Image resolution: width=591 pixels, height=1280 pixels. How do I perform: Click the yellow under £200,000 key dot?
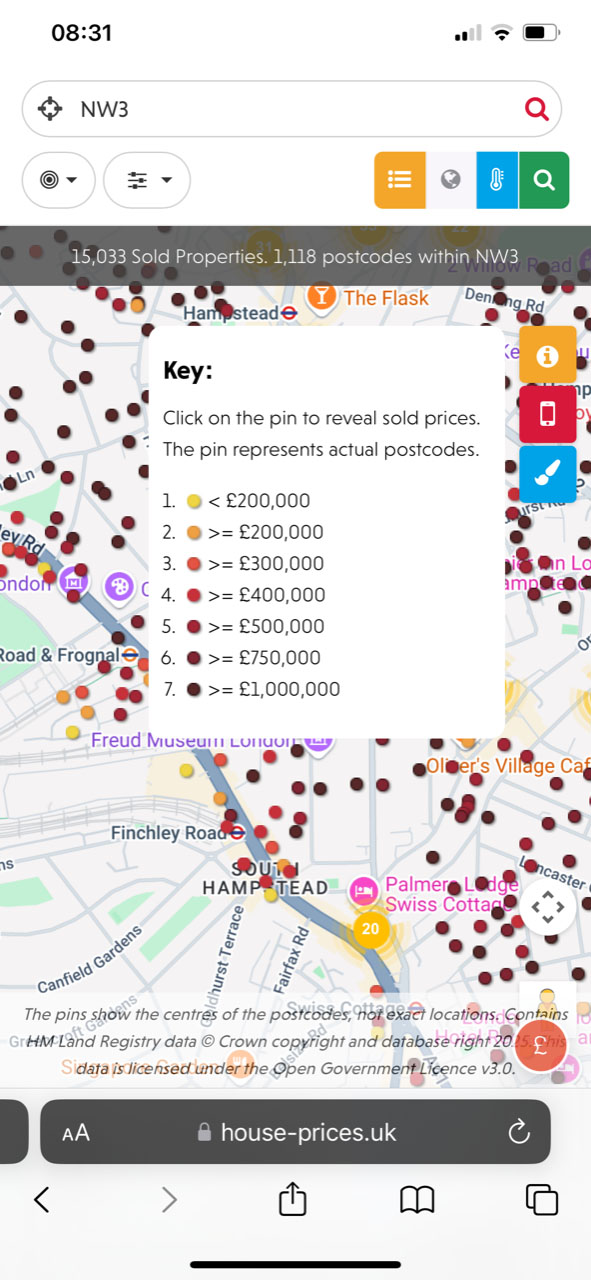[x=194, y=500]
